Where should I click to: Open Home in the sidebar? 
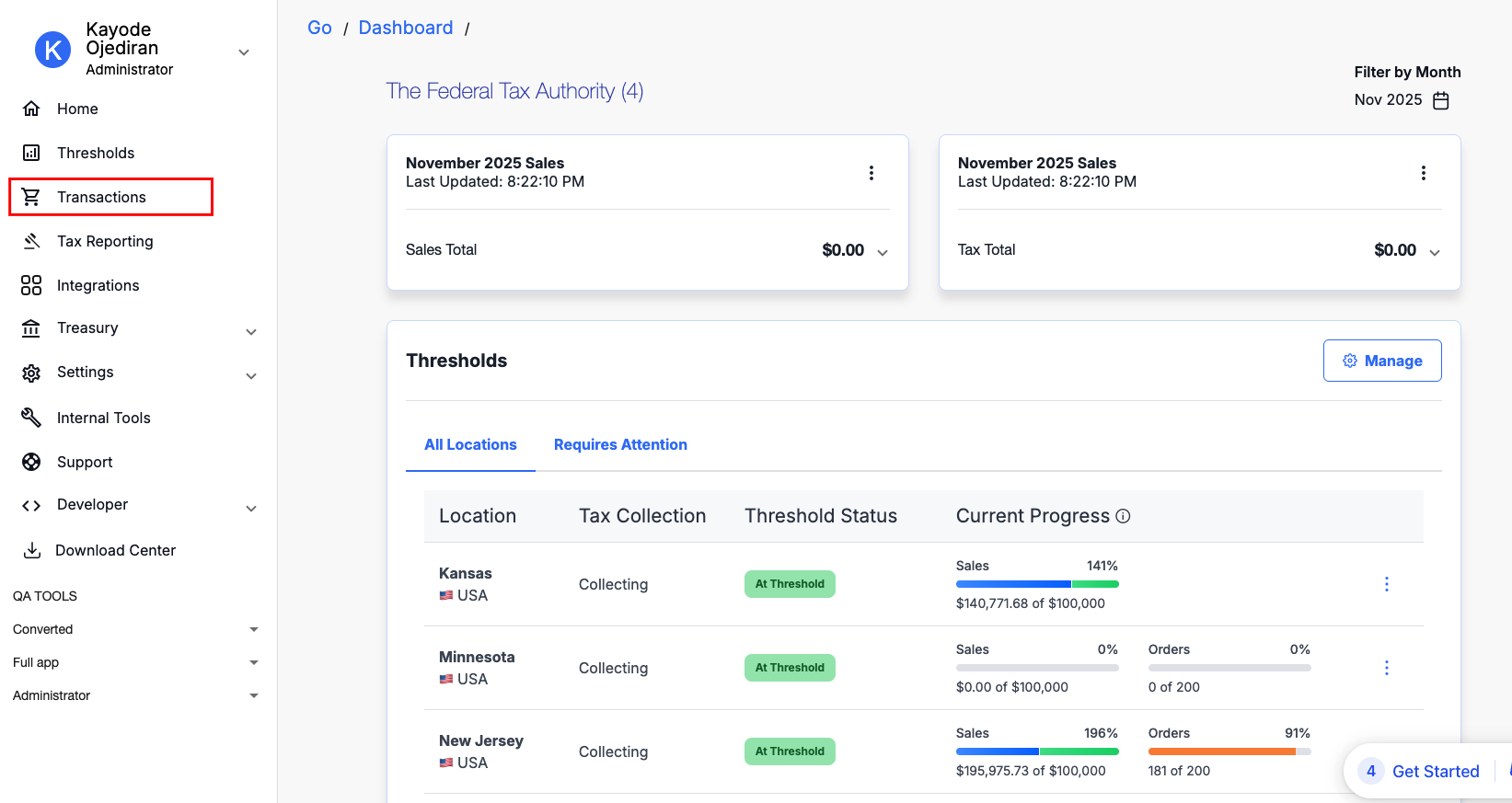(77, 109)
